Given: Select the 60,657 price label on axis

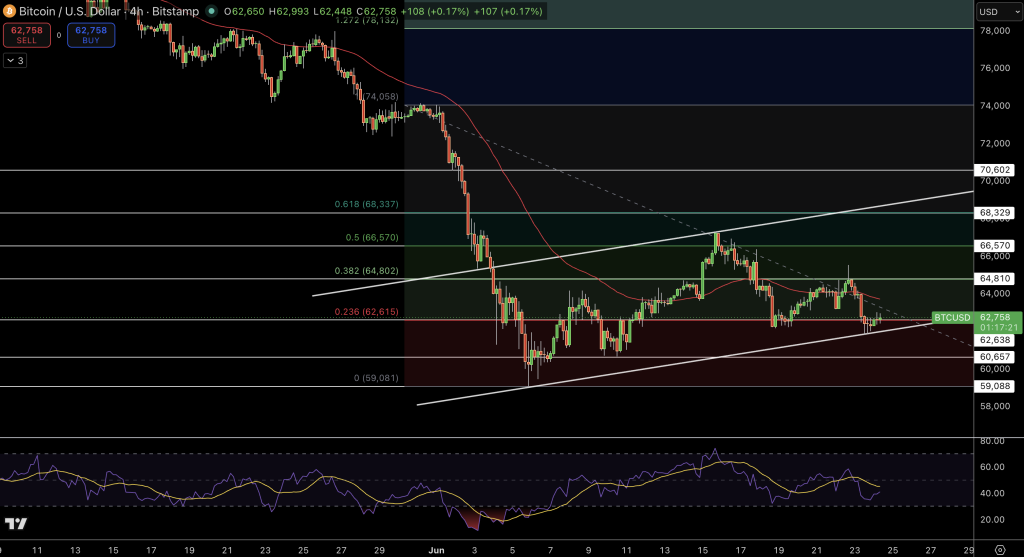Looking at the screenshot, I should (x=995, y=357).
